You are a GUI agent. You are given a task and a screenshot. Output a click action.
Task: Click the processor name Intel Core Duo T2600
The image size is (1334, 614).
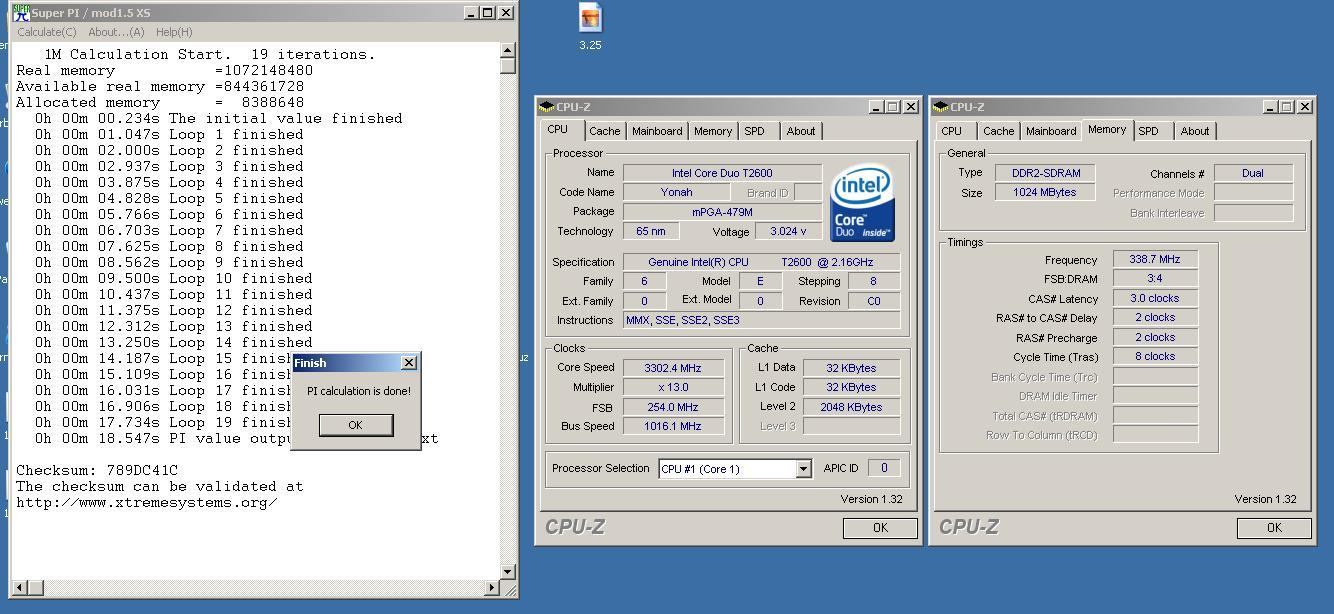click(x=722, y=173)
